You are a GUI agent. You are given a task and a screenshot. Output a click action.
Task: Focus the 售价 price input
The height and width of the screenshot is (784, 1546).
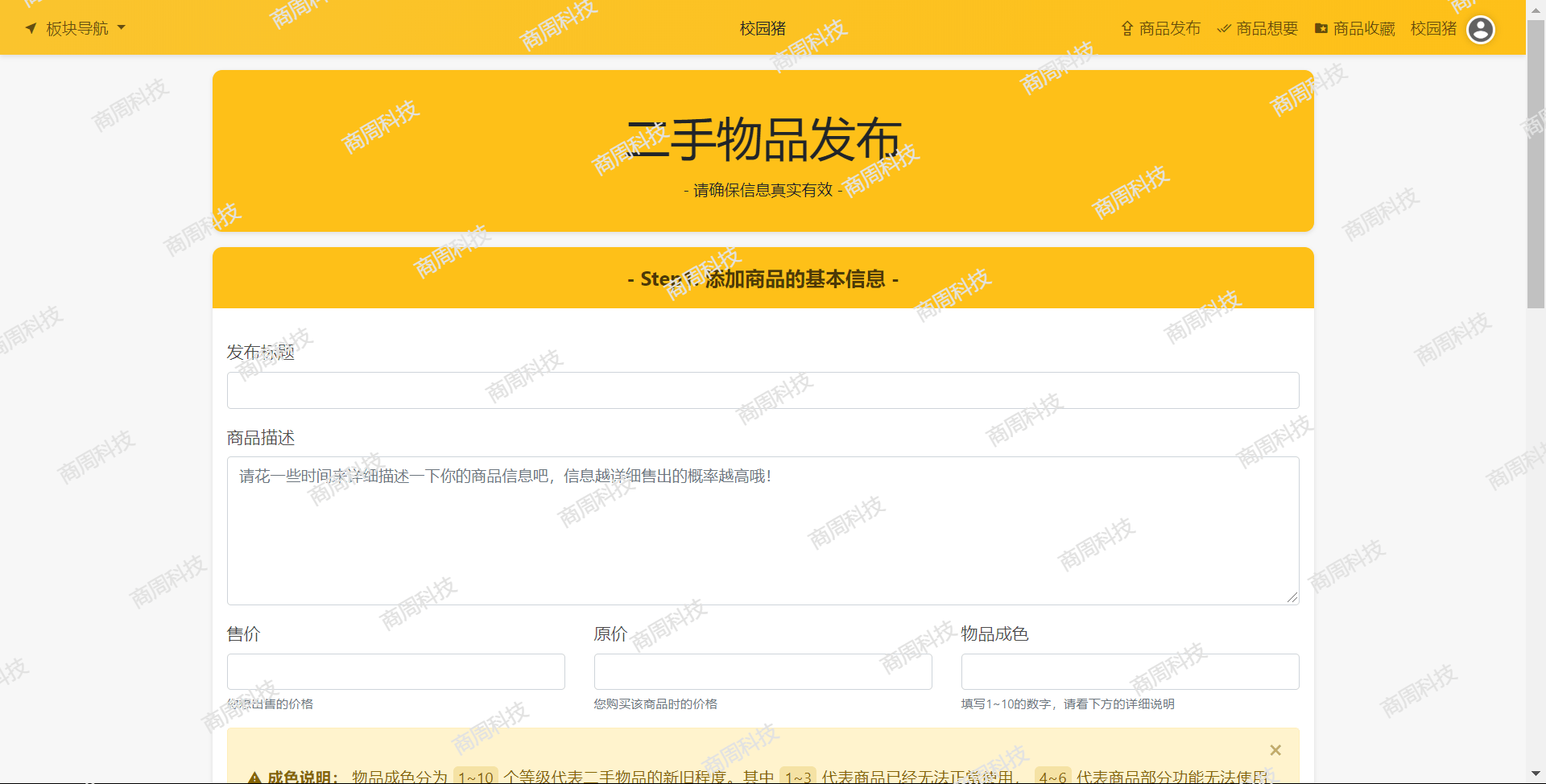[395, 671]
